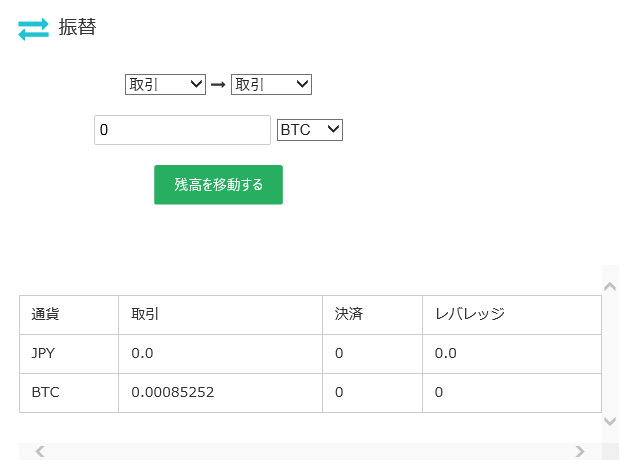Expand the BTC currency selector

pos(310,130)
